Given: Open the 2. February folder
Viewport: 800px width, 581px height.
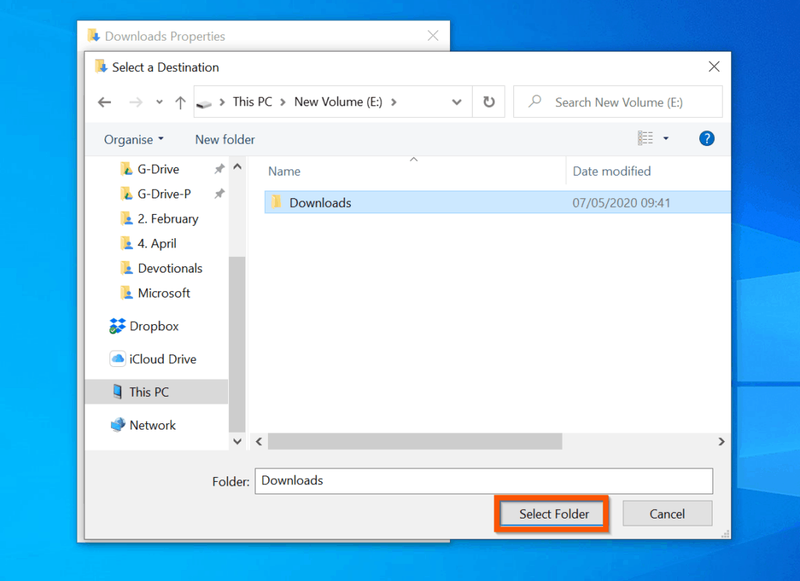Looking at the screenshot, I should click(168, 219).
